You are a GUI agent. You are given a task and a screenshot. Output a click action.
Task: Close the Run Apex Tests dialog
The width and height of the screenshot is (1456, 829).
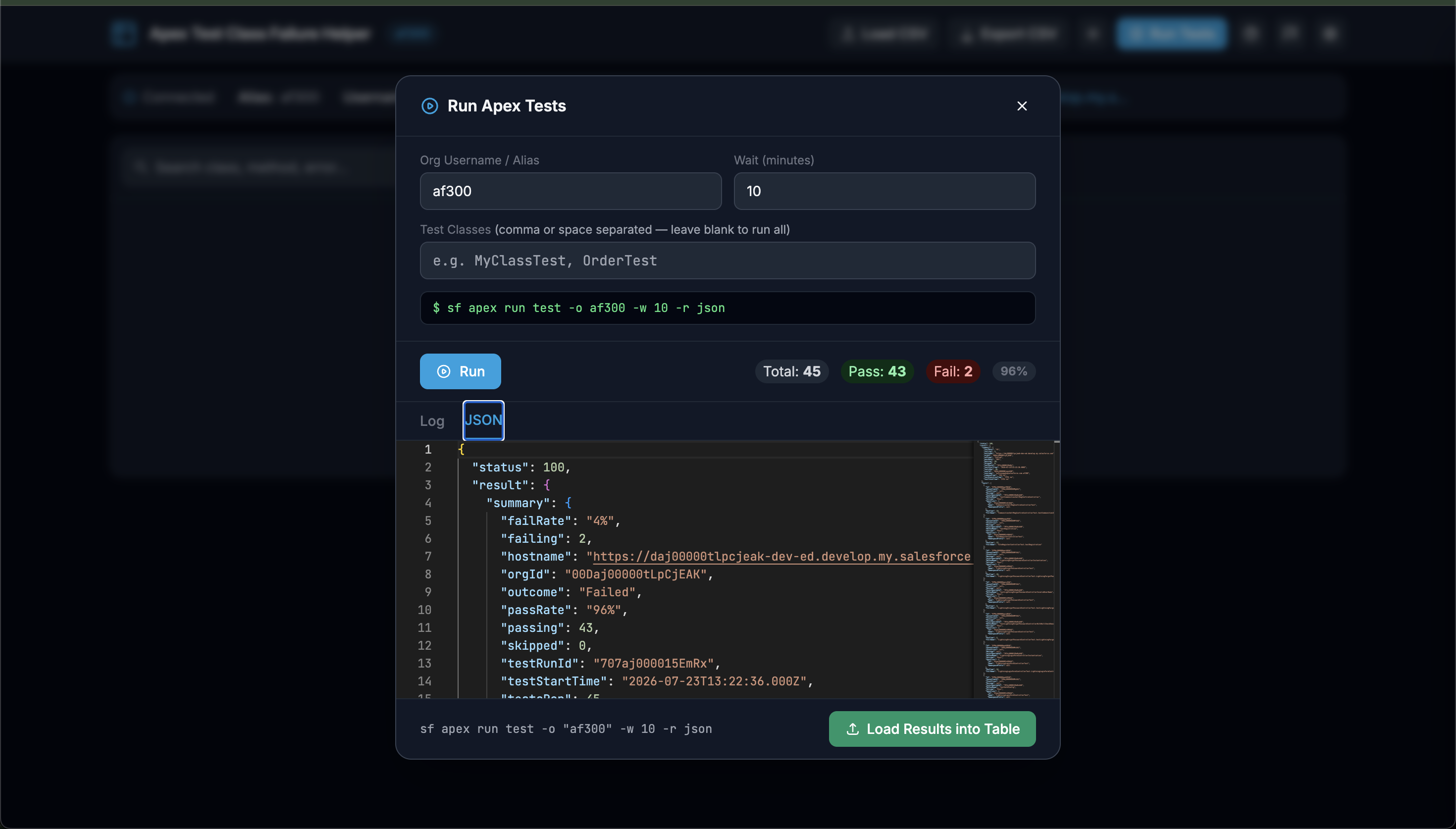pos(1022,106)
